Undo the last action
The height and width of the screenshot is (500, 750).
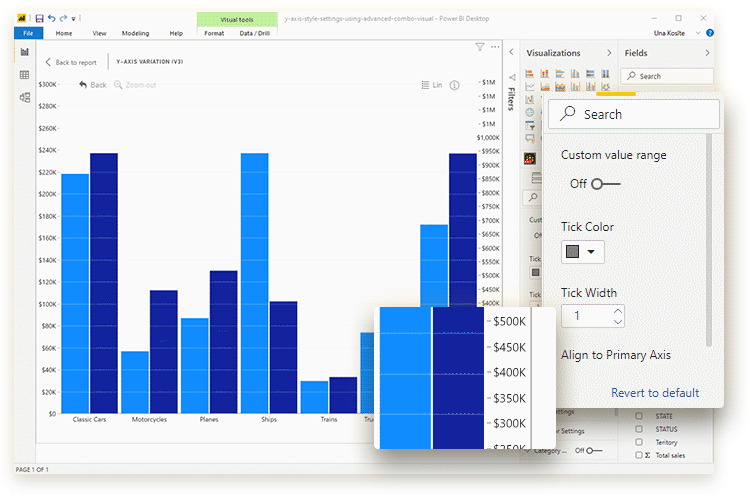(x=52, y=19)
